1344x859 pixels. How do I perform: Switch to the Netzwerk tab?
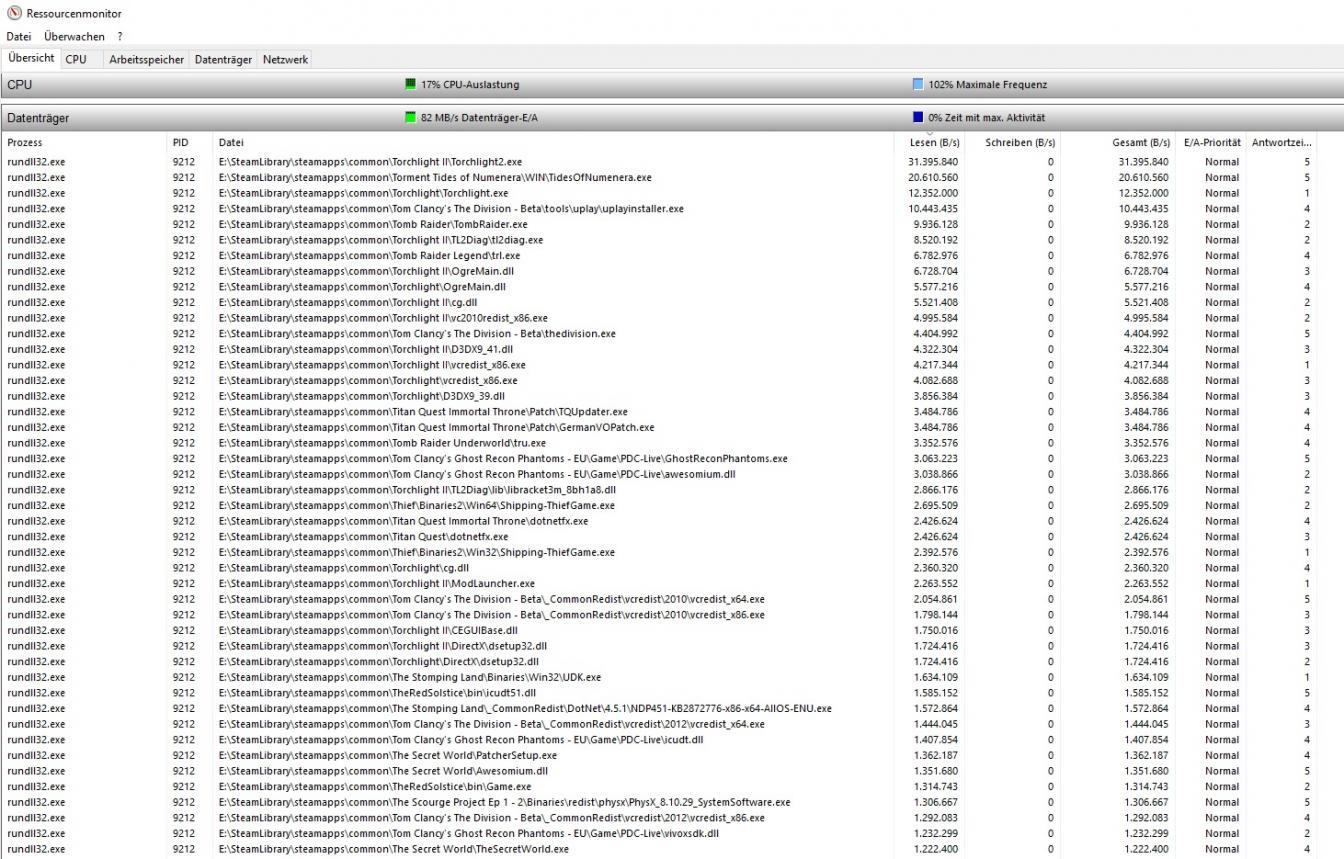[285, 59]
